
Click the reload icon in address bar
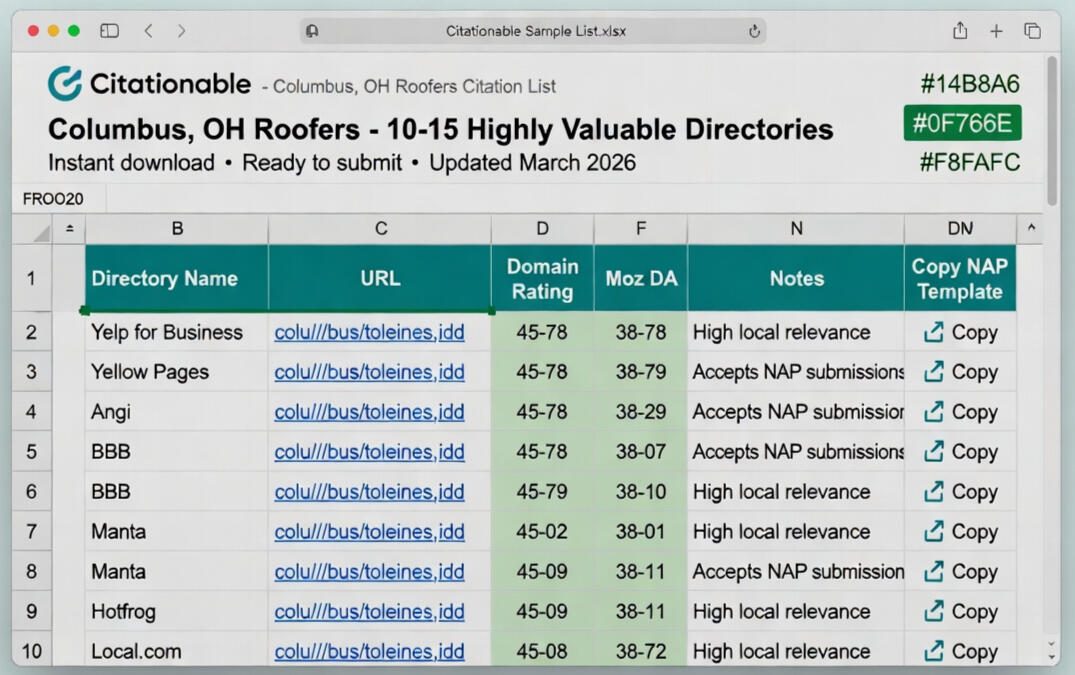coord(754,31)
